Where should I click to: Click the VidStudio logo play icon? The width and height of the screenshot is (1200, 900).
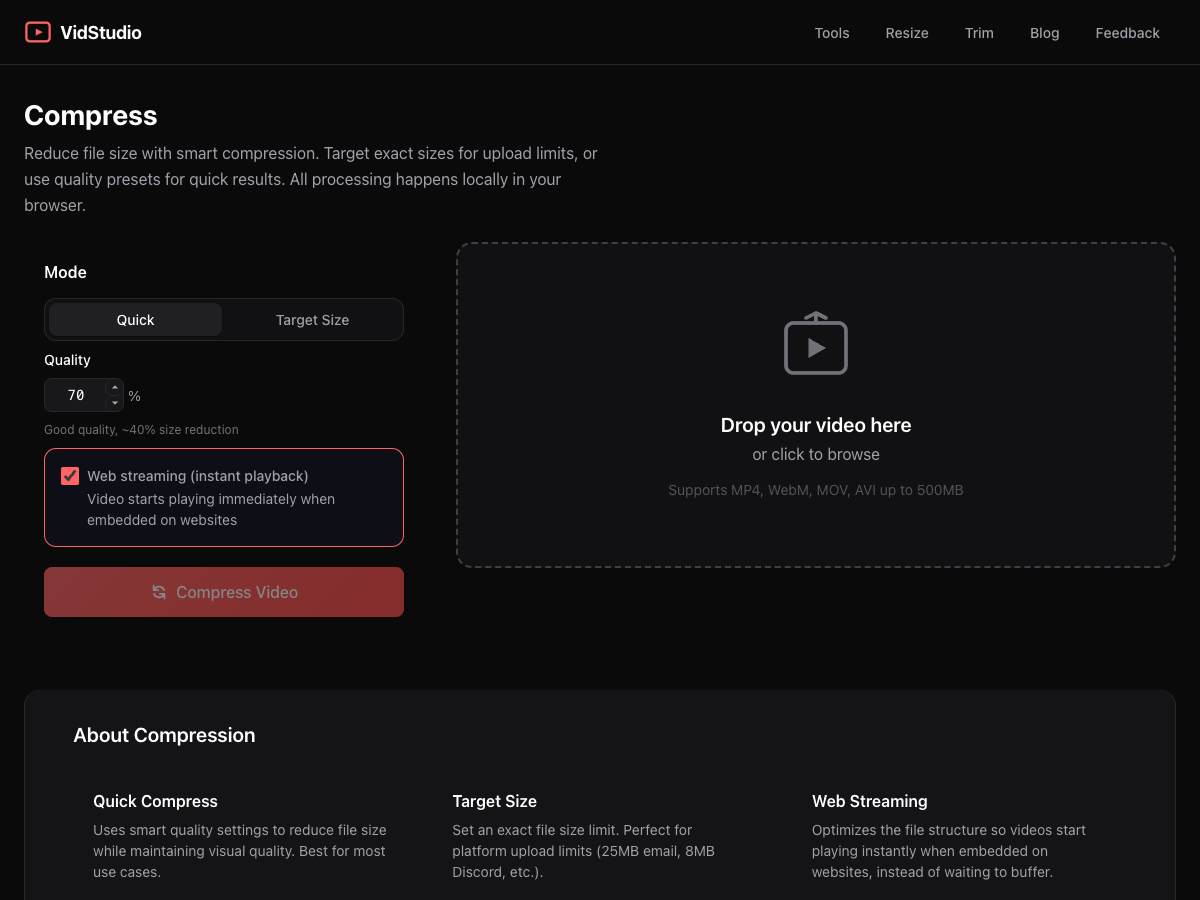(38, 32)
